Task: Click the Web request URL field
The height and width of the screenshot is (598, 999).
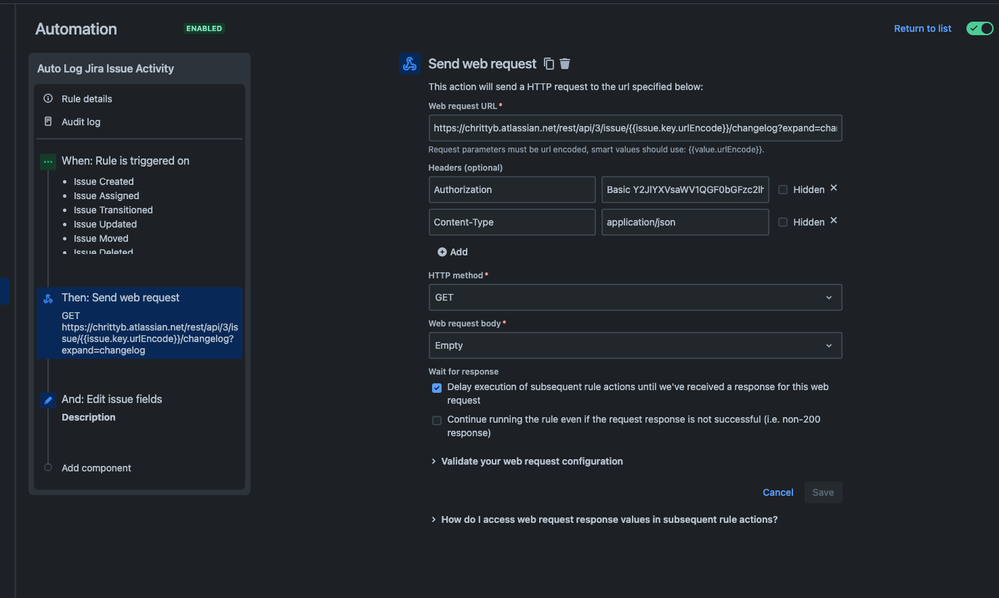Action: (635, 128)
